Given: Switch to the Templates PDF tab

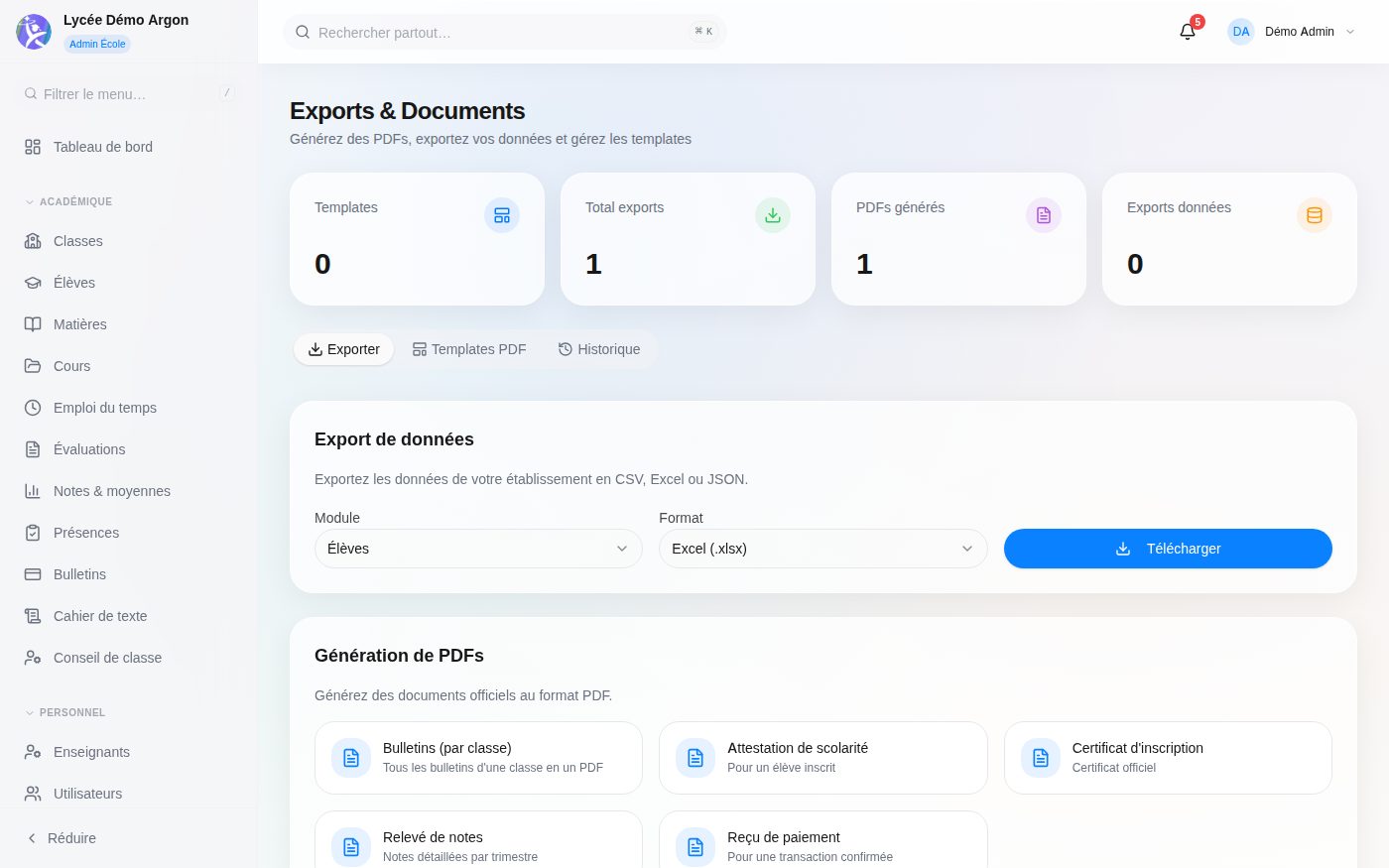Looking at the screenshot, I should (469, 349).
